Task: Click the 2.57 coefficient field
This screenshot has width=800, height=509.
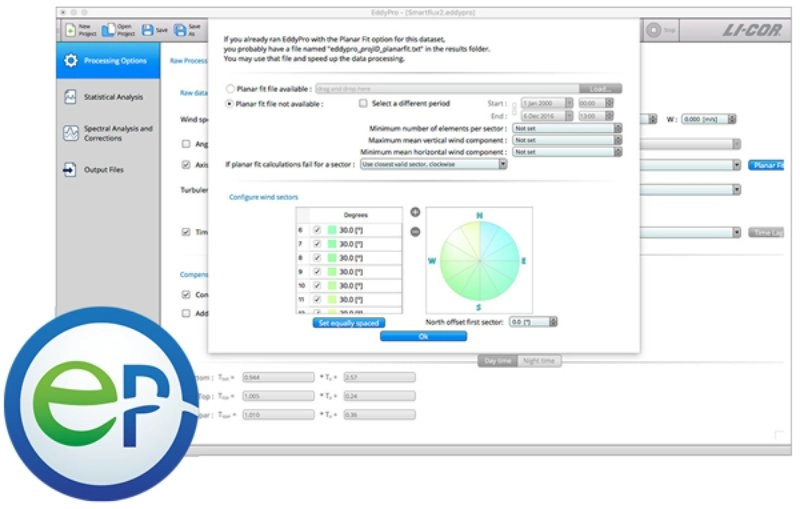Action: (380, 377)
